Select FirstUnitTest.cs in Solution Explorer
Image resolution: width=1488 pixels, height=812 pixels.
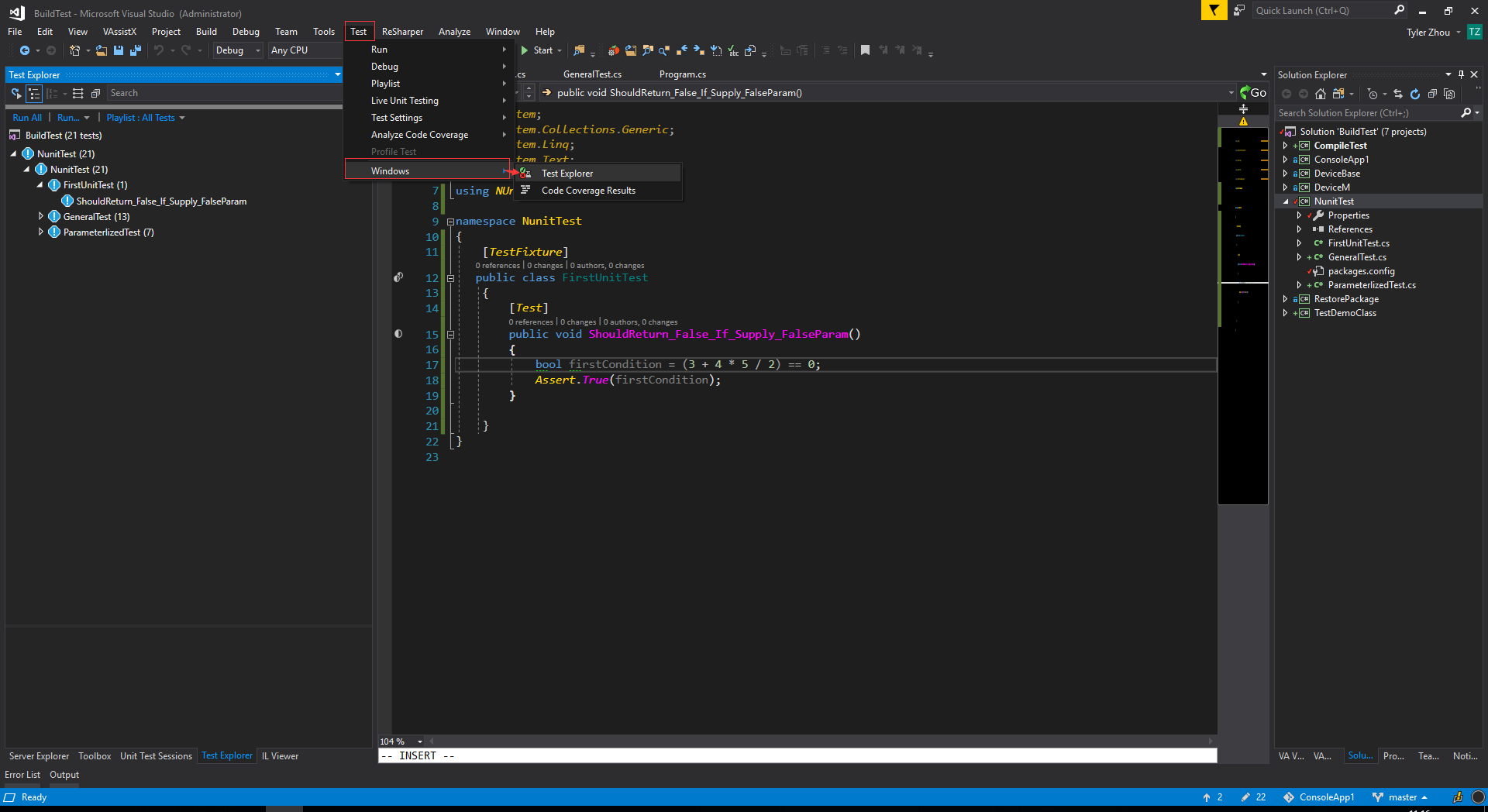pyautogui.click(x=1359, y=243)
